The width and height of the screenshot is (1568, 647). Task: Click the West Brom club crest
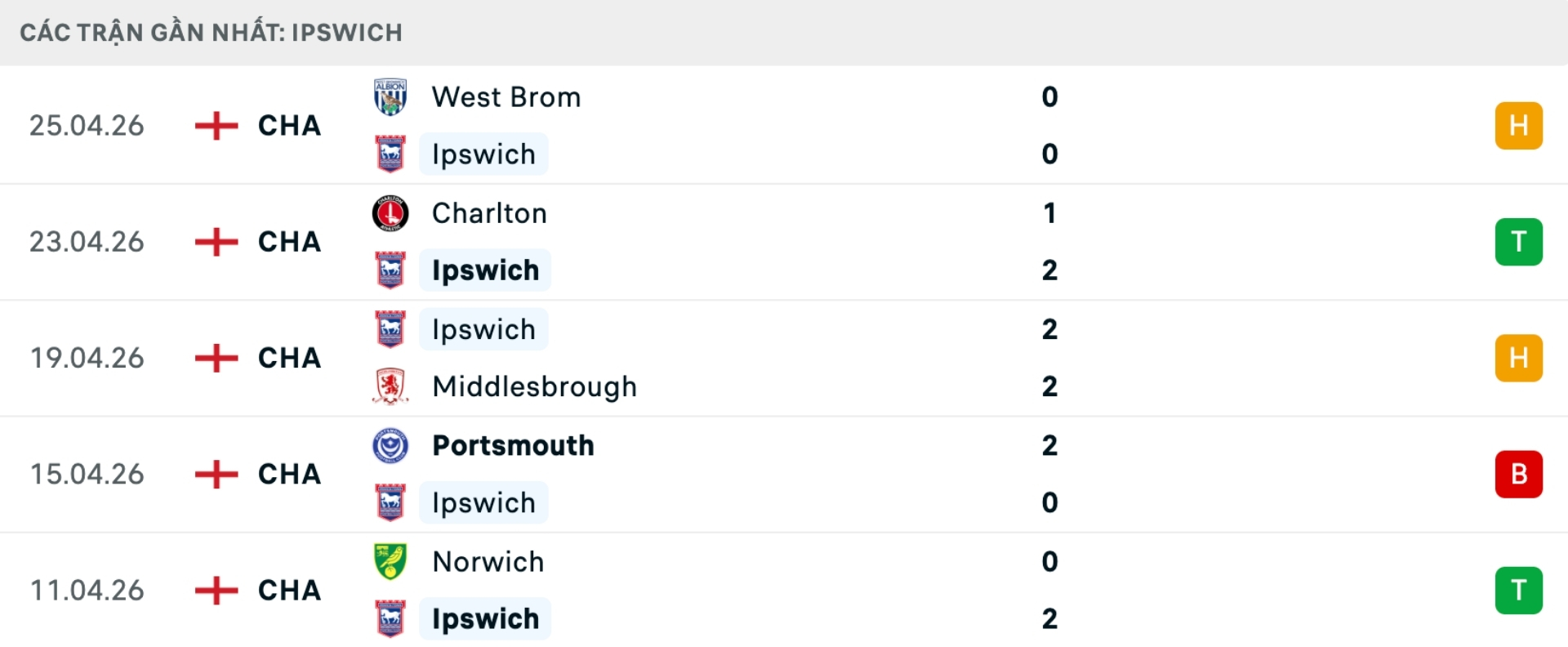coord(390,97)
